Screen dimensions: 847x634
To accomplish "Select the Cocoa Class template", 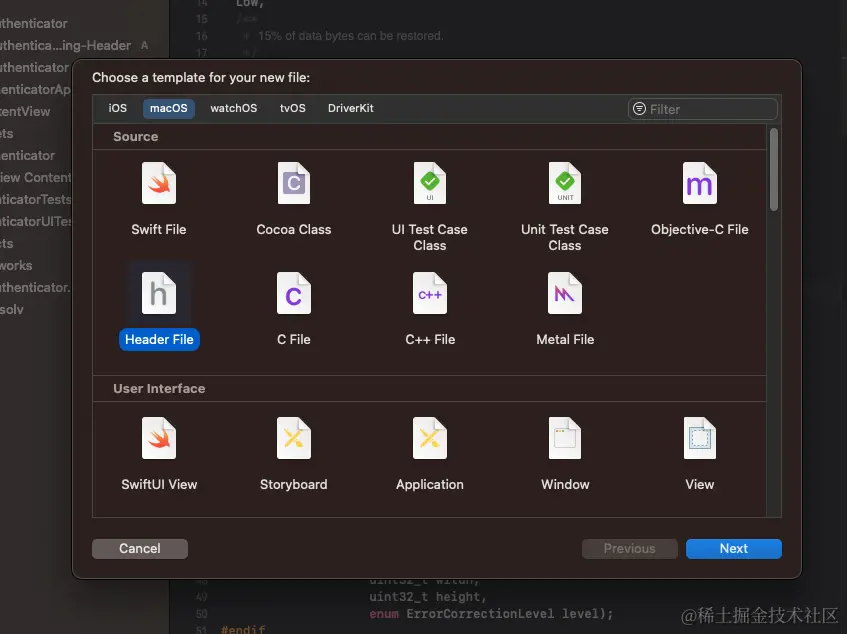I will (x=293, y=196).
